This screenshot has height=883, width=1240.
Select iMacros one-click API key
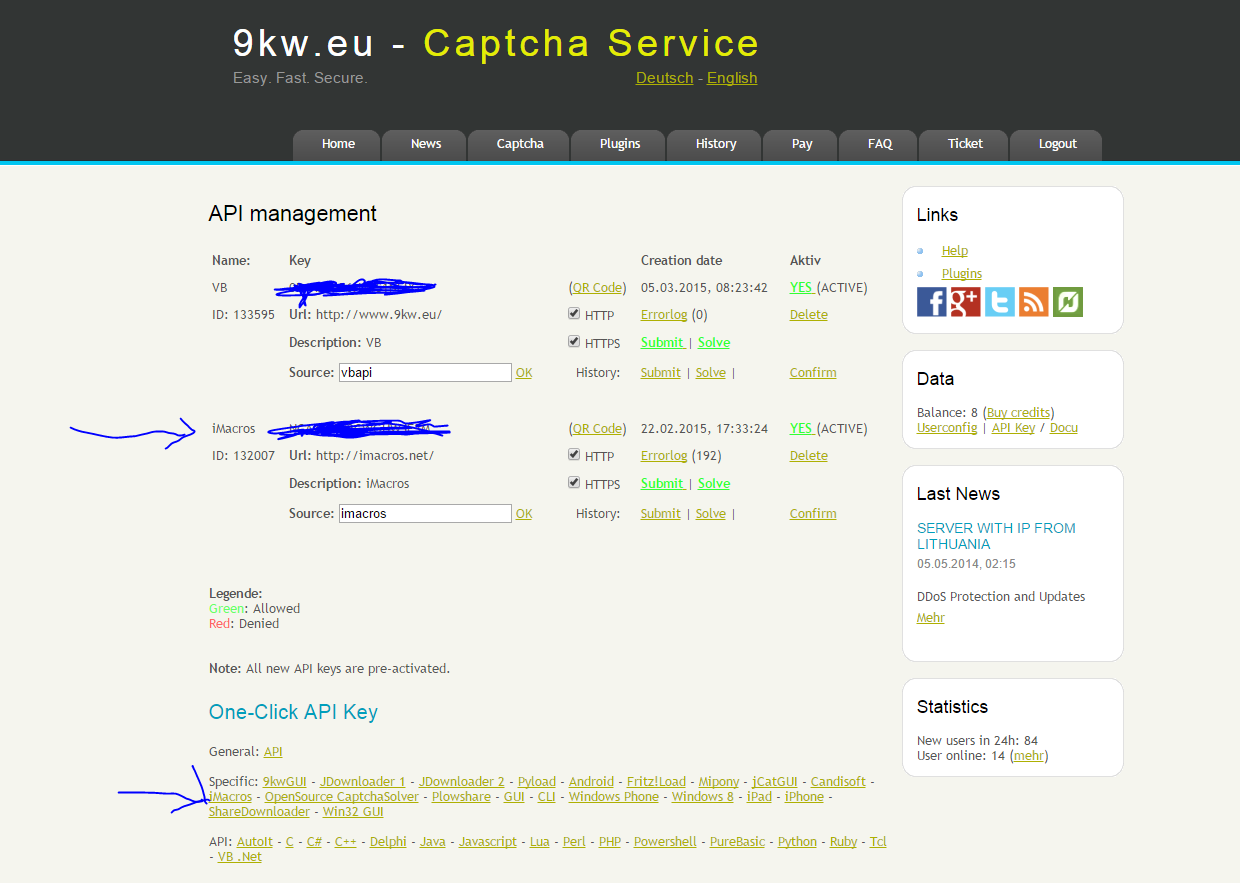[231, 797]
